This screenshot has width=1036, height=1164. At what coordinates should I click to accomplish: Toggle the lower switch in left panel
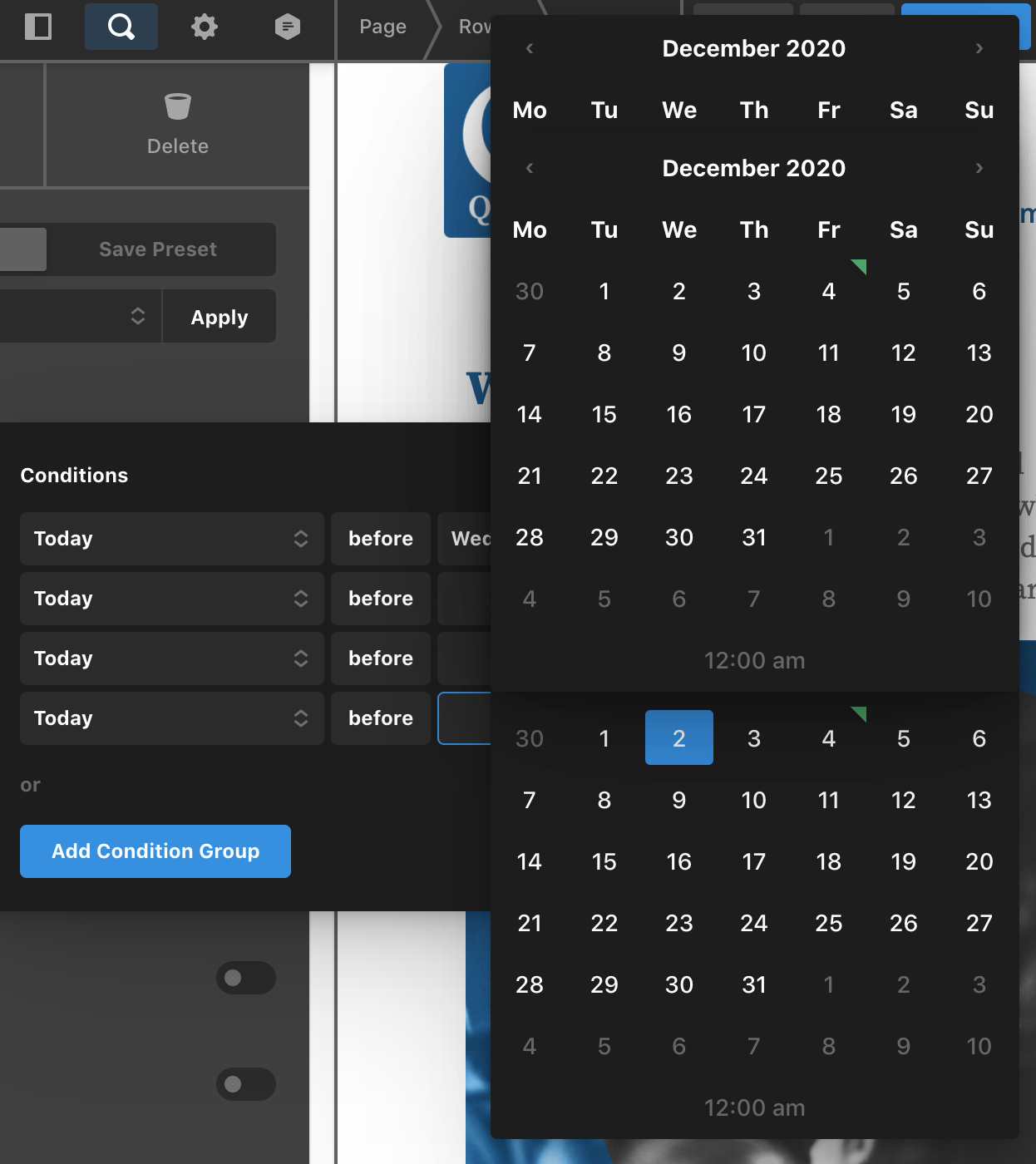pyautogui.click(x=245, y=1084)
